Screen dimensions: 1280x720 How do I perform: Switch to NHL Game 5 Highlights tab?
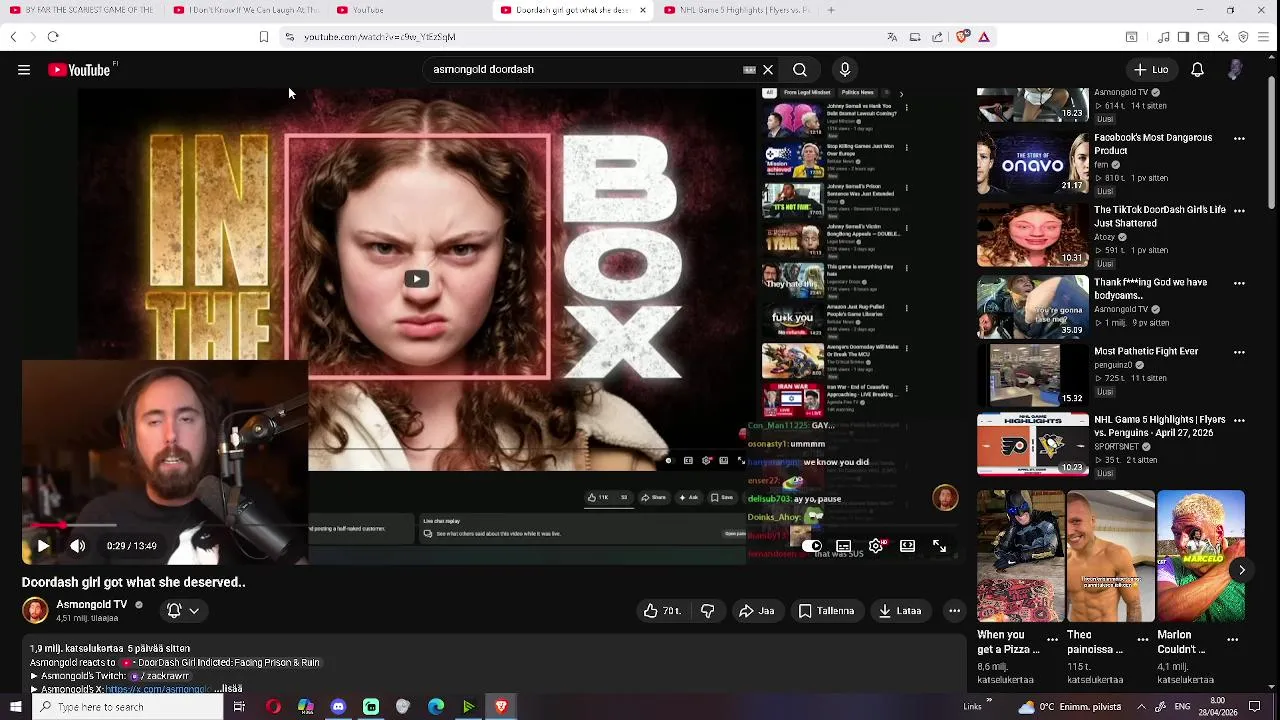tap(737, 10)
